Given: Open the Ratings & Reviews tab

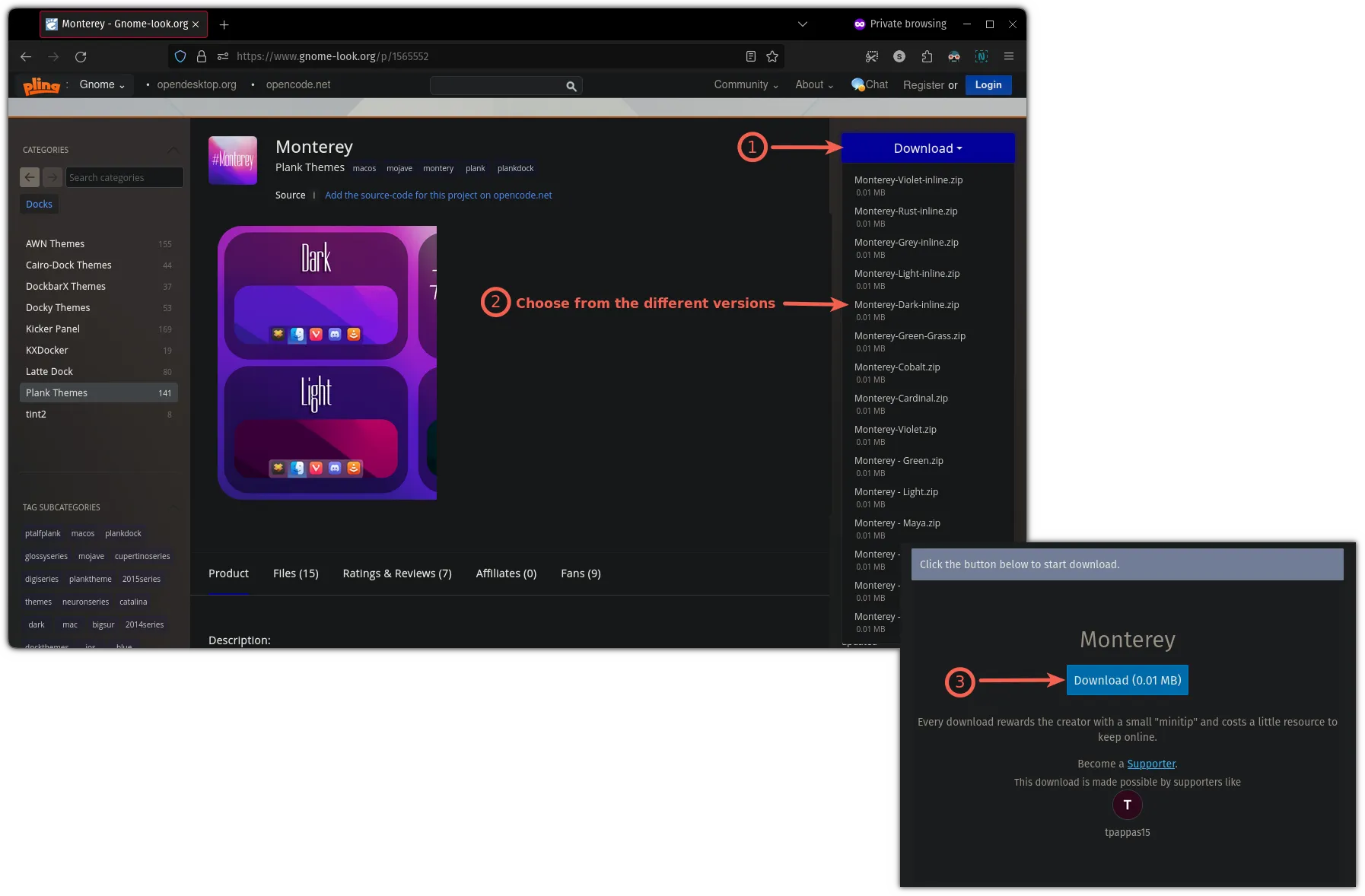Looking at the screenshot, I should (396, 574).
